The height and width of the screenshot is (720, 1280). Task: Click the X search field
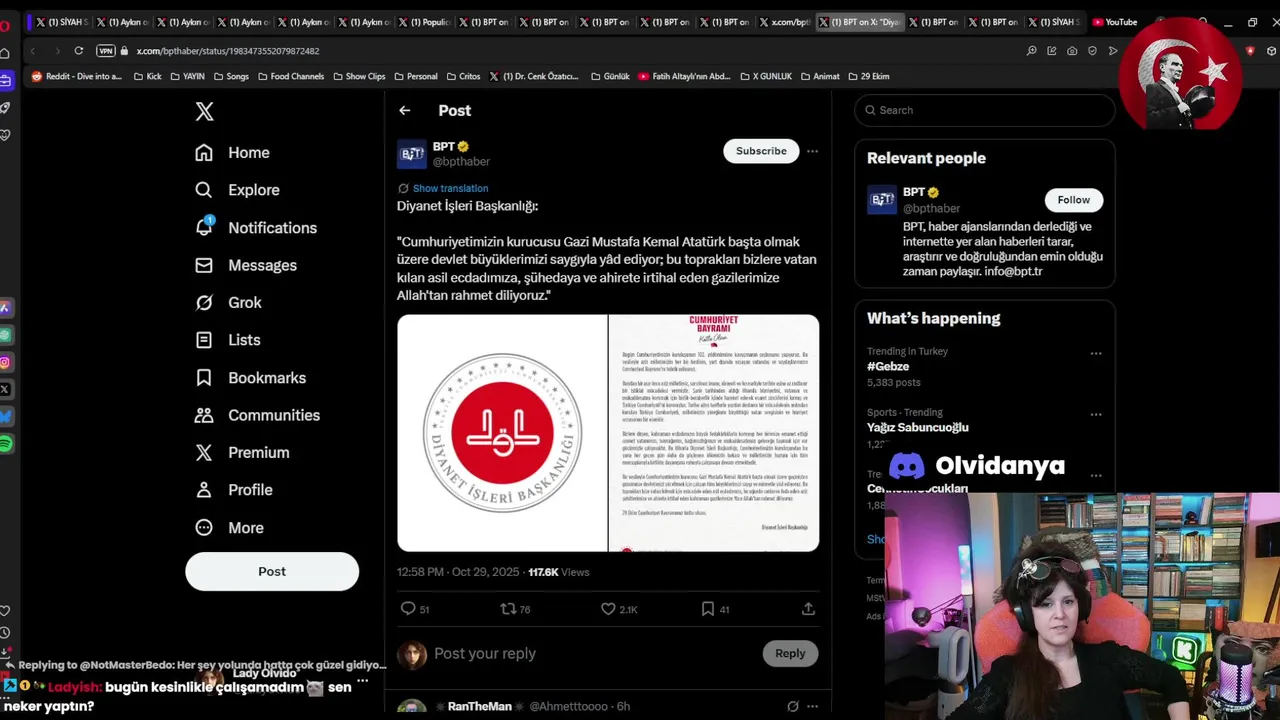point(985,110)
